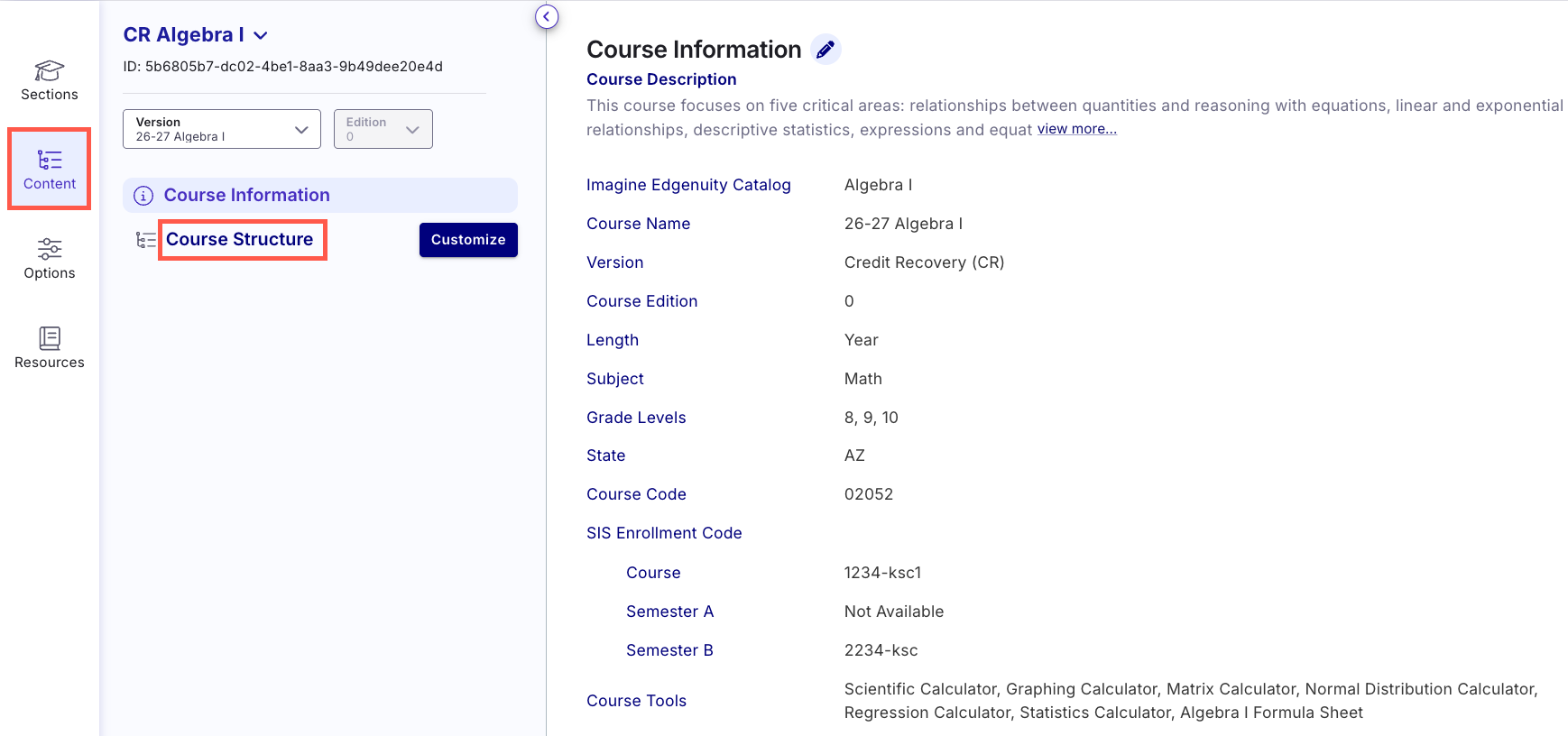Click the CR Algebra I course title
The height and width of the screenshot is (736, 1568).
tap(184, 35)
